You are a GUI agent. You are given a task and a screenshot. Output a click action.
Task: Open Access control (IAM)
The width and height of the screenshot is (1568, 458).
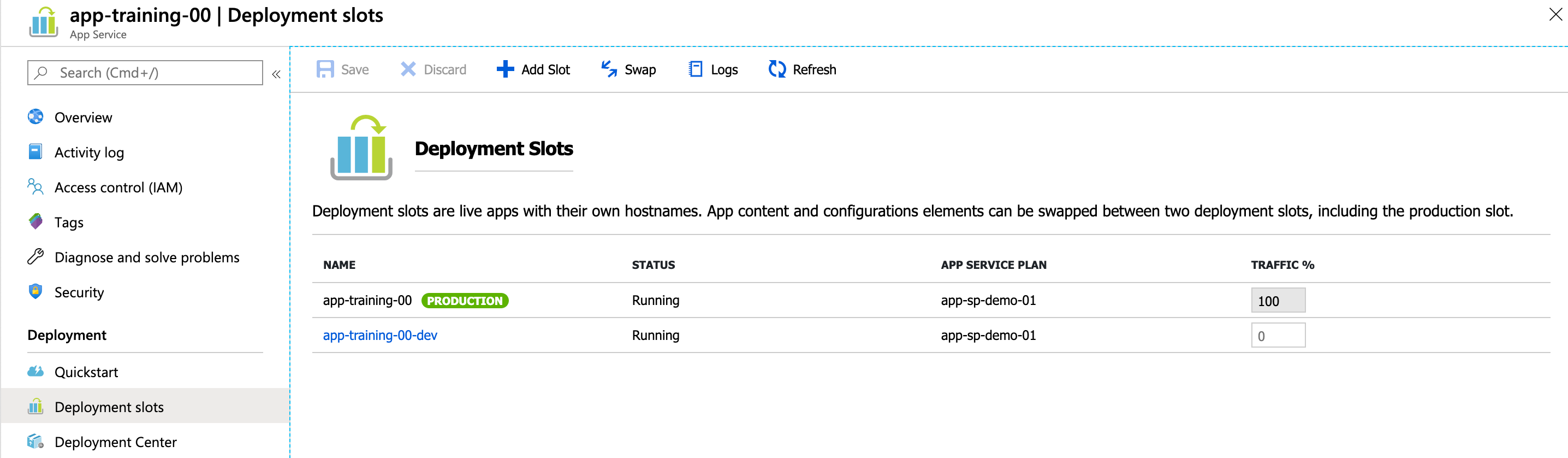coord(118,187)
